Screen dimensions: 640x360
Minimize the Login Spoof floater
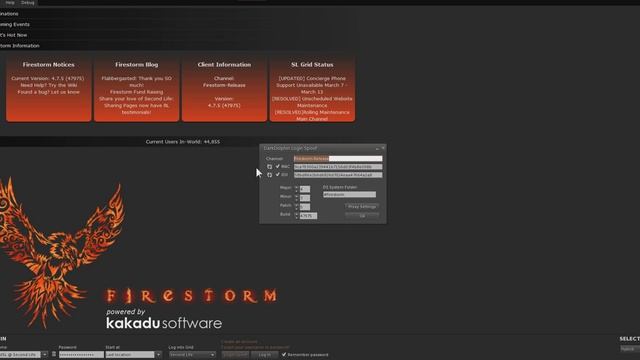point(377,148)
